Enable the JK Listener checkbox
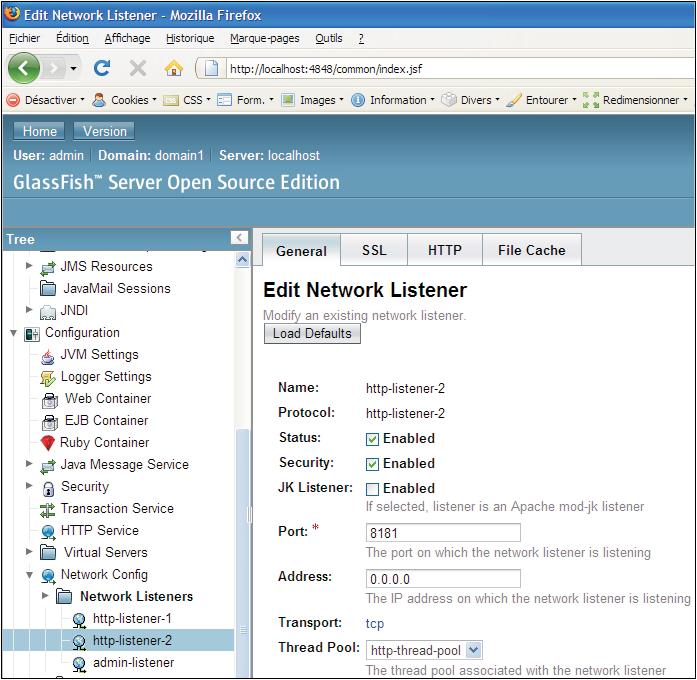The width and height of the screenshot is (697, 680). click(373, 489)
